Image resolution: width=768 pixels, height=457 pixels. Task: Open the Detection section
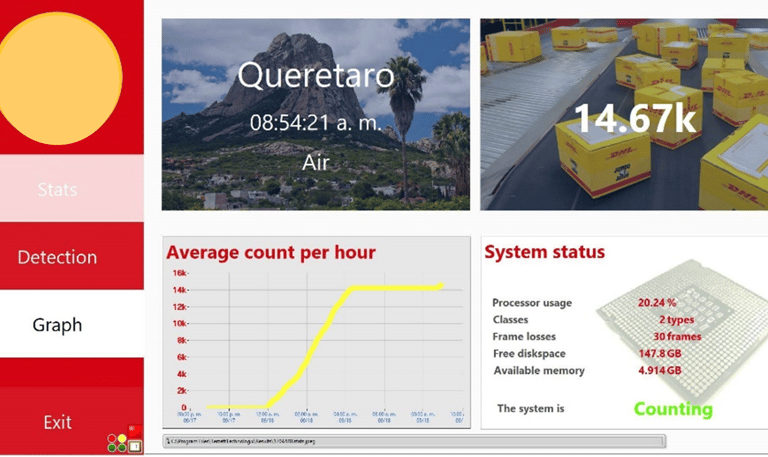point(72,257)
